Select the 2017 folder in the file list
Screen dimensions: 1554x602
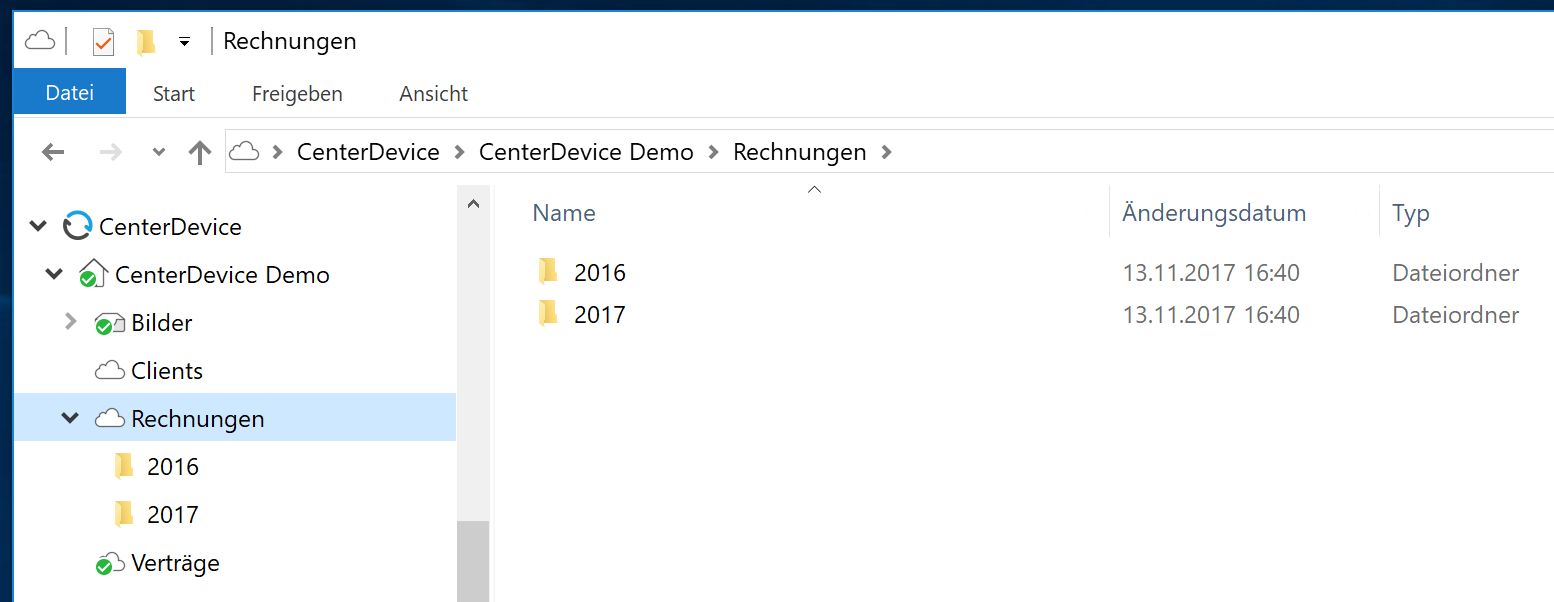point(600,315)
